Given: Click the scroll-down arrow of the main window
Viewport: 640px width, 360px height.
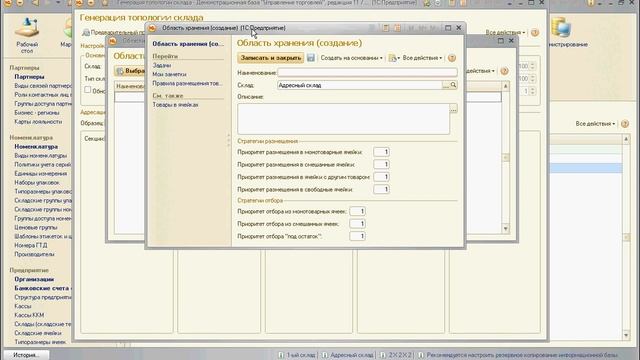Looking at the screenshot, I should point(626,335).
